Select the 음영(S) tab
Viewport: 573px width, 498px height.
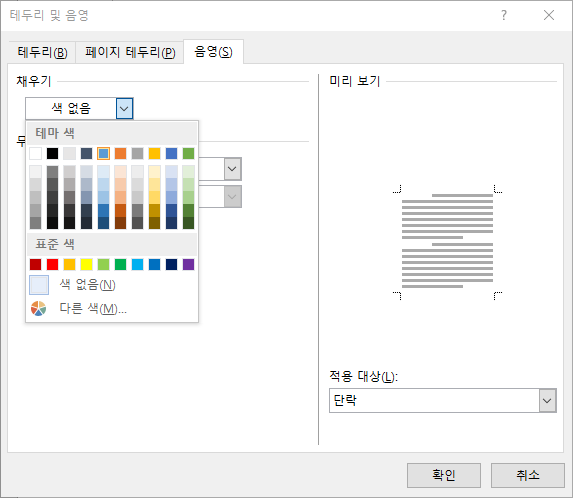[213, 52]
